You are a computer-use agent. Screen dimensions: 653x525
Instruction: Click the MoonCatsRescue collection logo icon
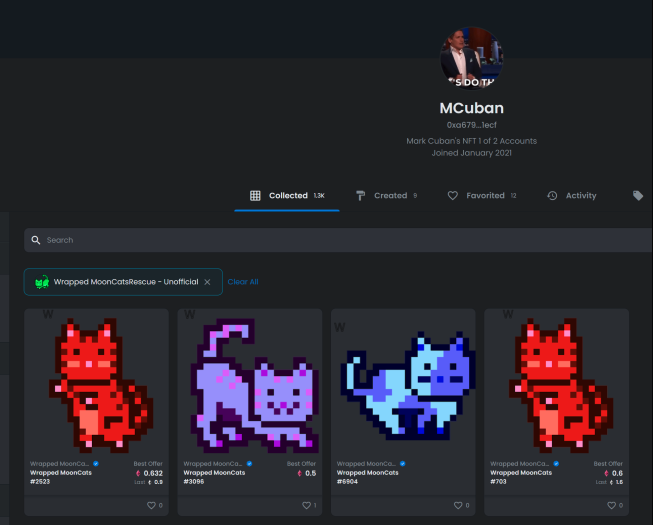(x=42, y=282)
